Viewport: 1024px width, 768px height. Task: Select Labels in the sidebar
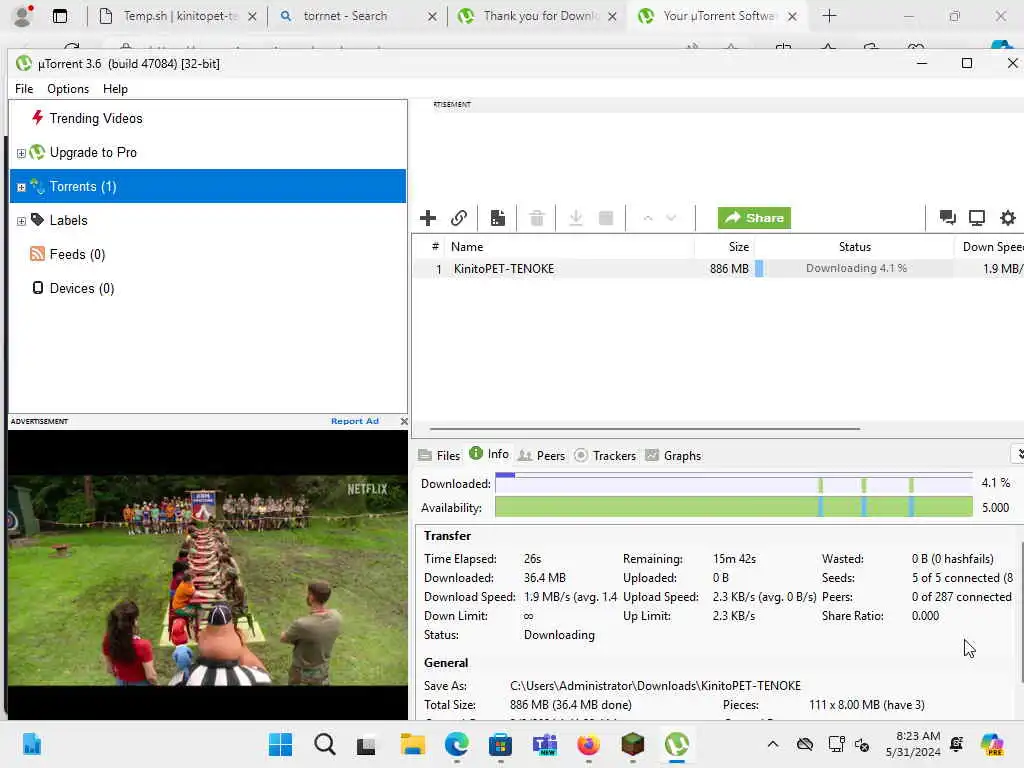coord(68,220)
